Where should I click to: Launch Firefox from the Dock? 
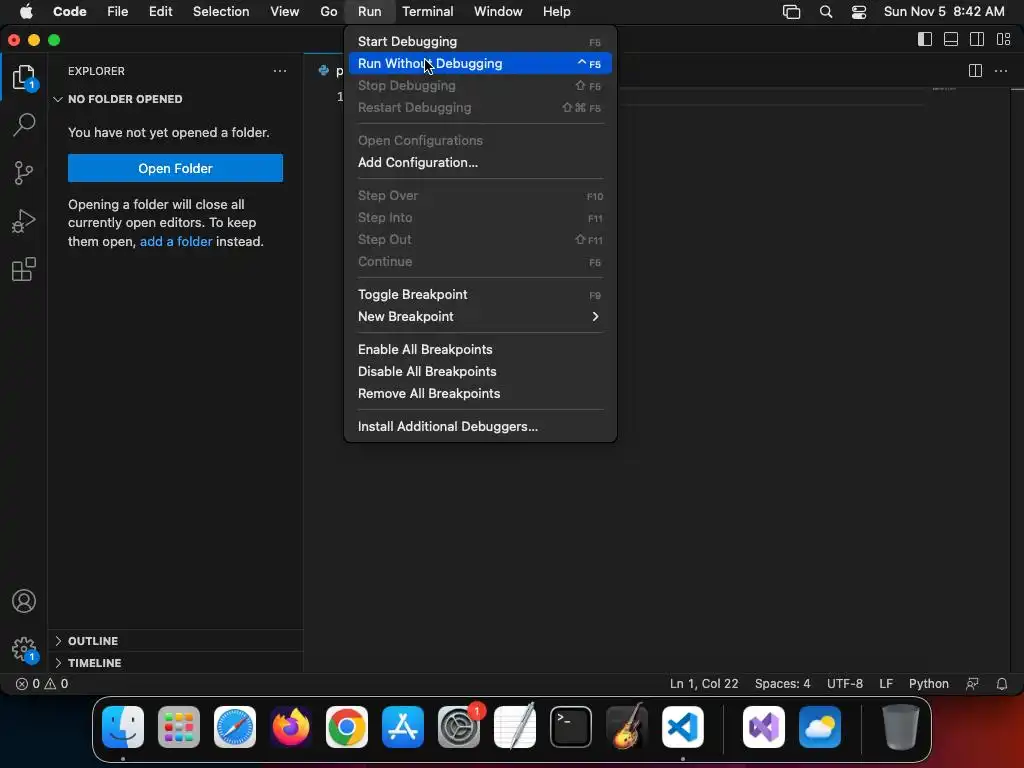click(x=291, y=727)
